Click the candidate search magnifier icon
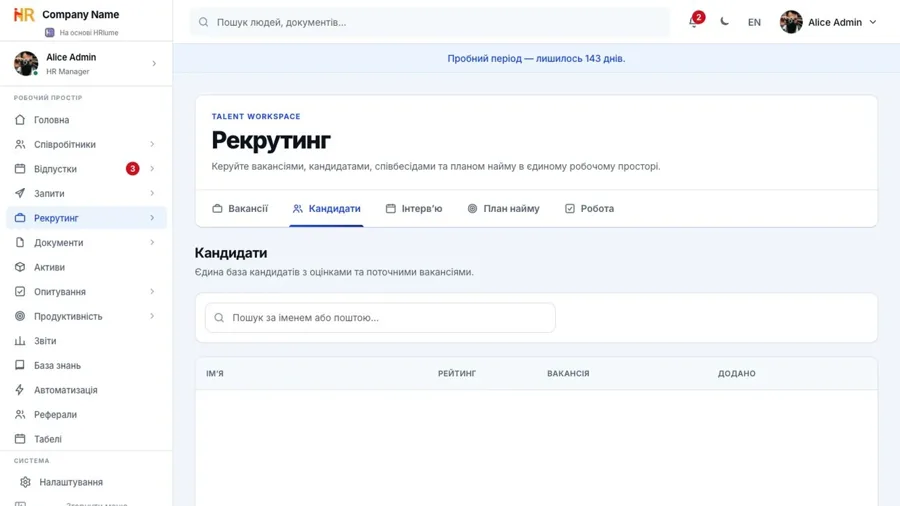The image size is (900, 506). coord(219,318)
